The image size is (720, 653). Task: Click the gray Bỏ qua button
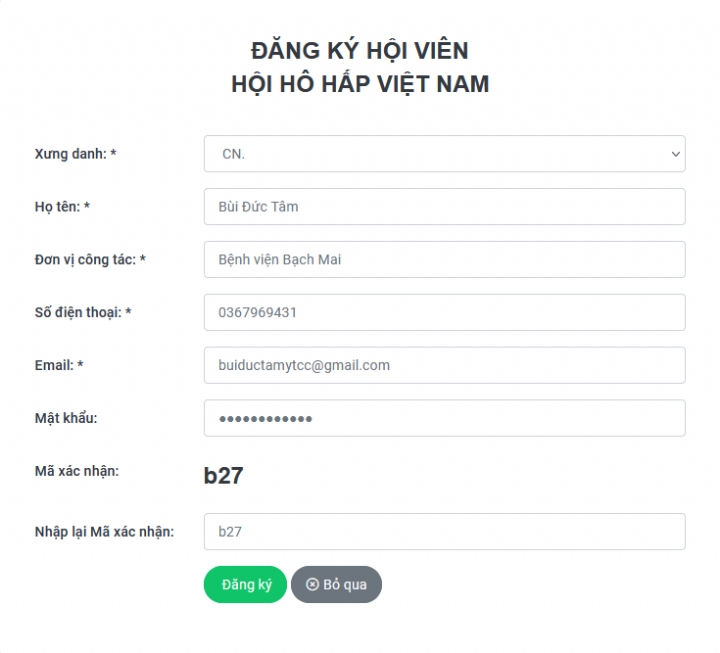pos(337,585)
